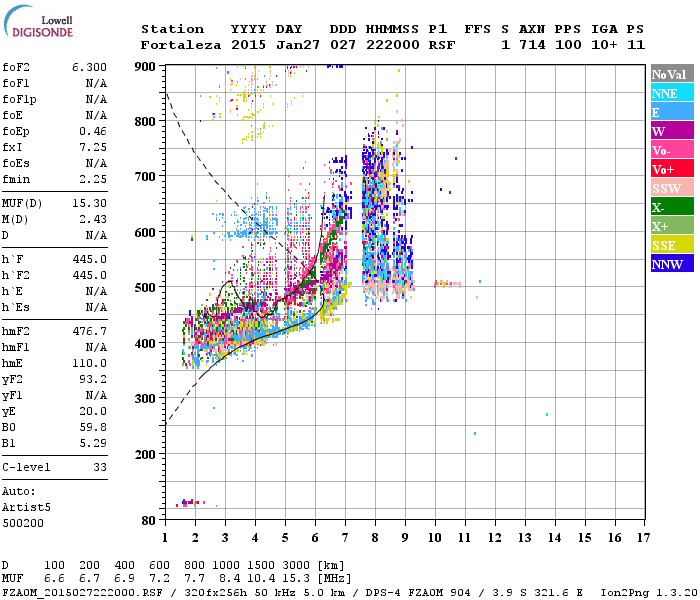Click the blue NNW legend swatch
Viewport: 700px width, 600px height.
click(x=670, y=264)
